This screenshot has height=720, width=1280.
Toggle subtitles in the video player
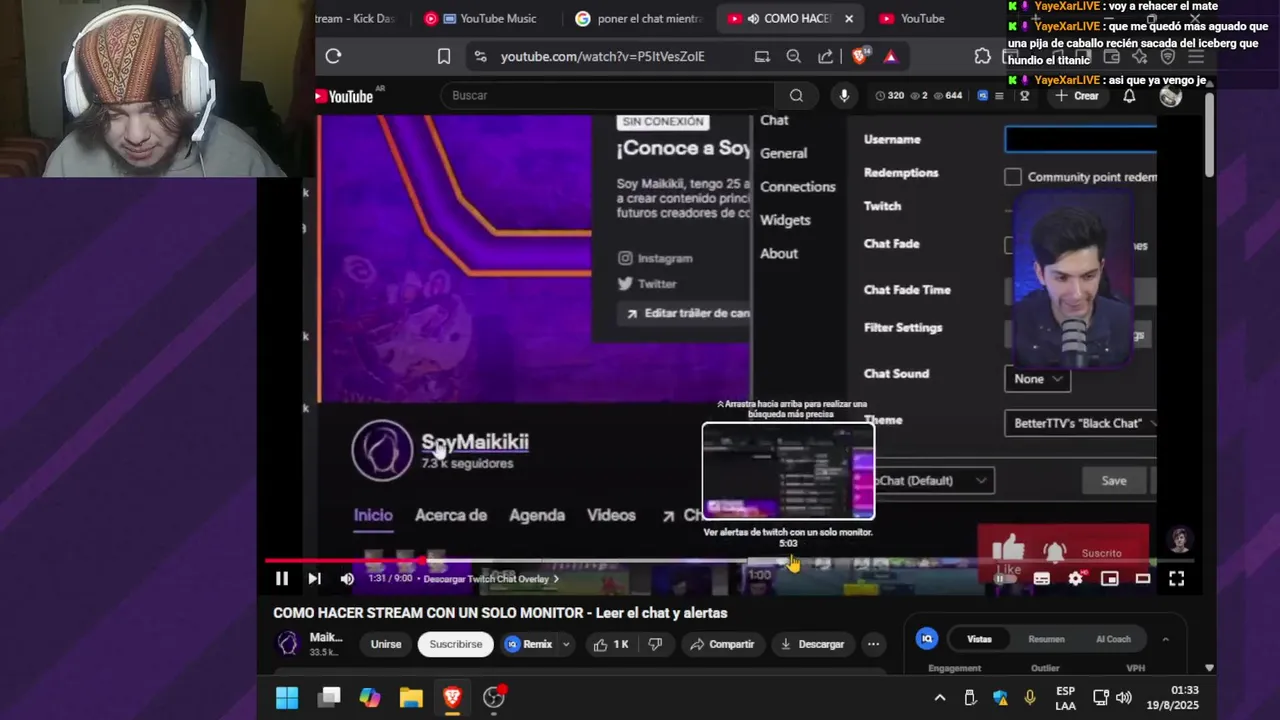(x=1041, y=578)
